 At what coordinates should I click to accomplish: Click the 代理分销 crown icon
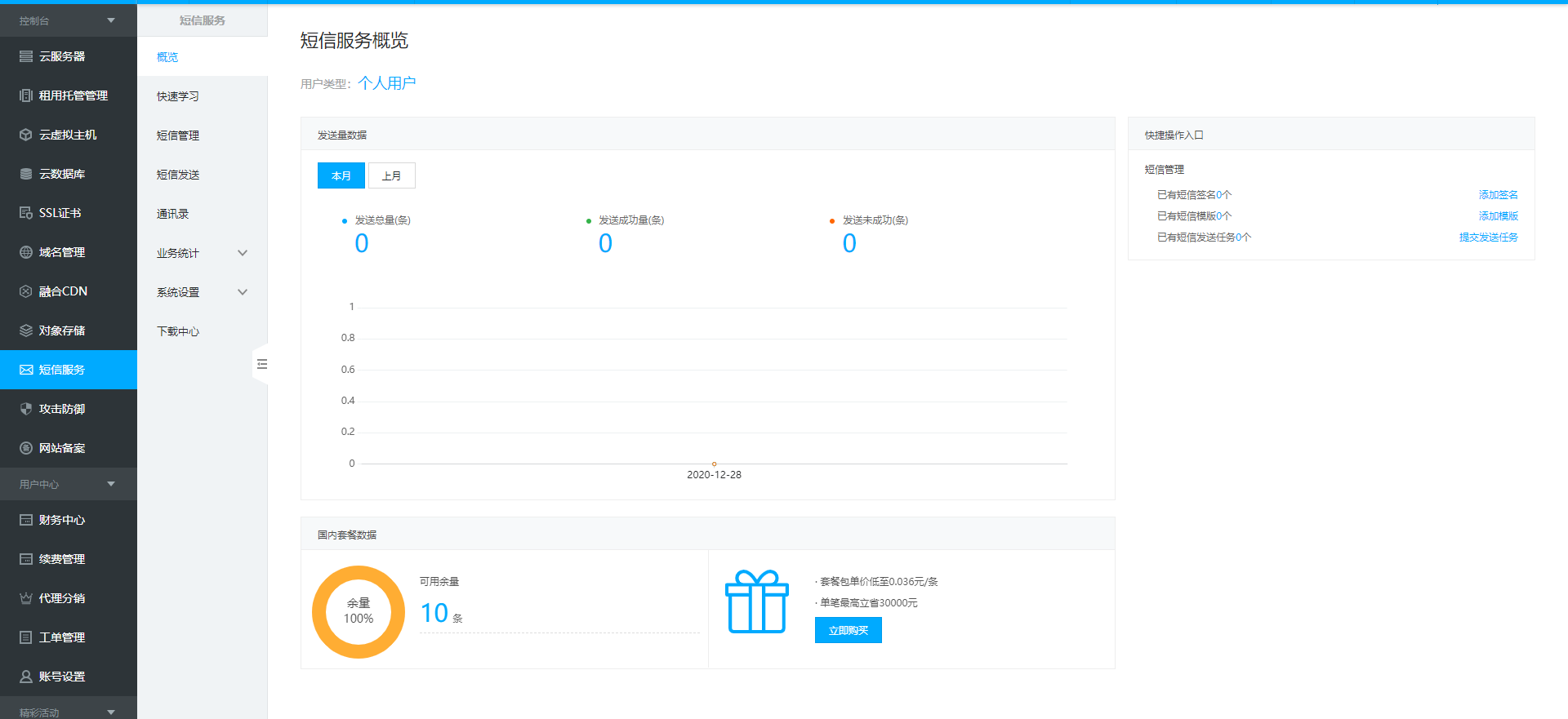coord(26,598)
